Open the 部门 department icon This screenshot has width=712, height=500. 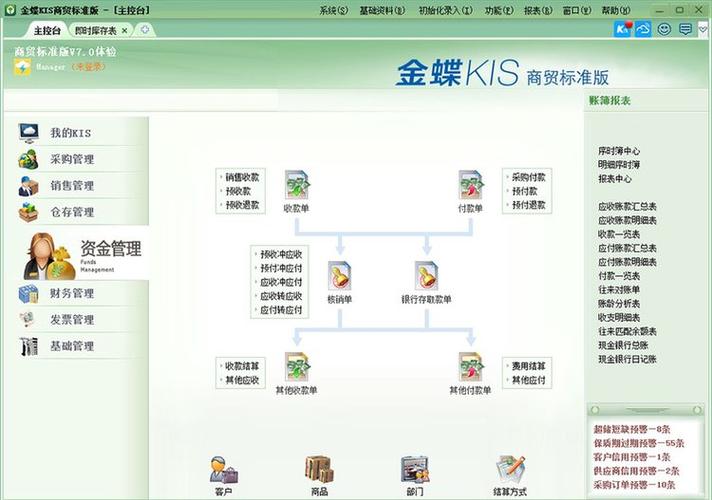pos(415,470)
